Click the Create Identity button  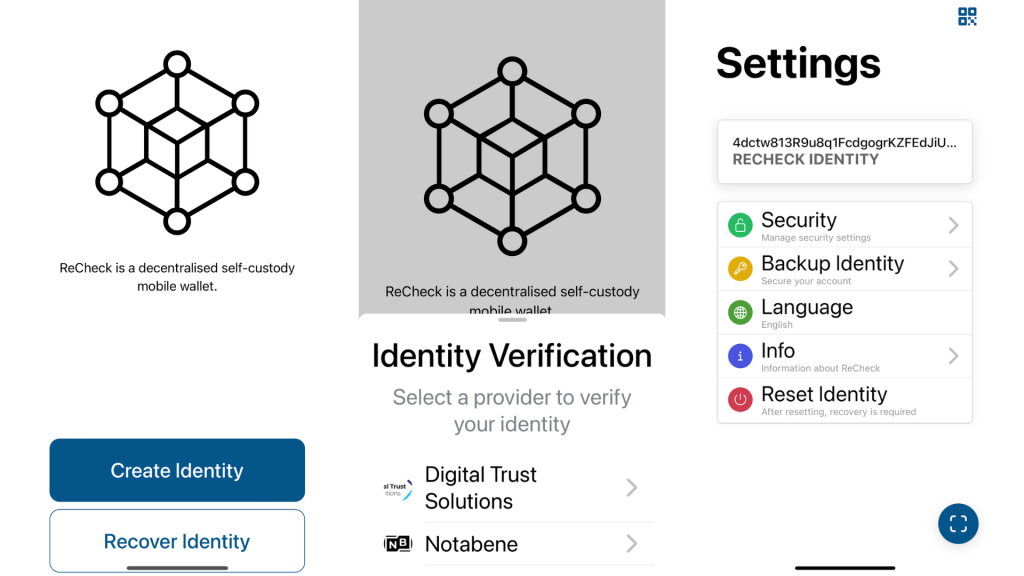click(176, 470)
